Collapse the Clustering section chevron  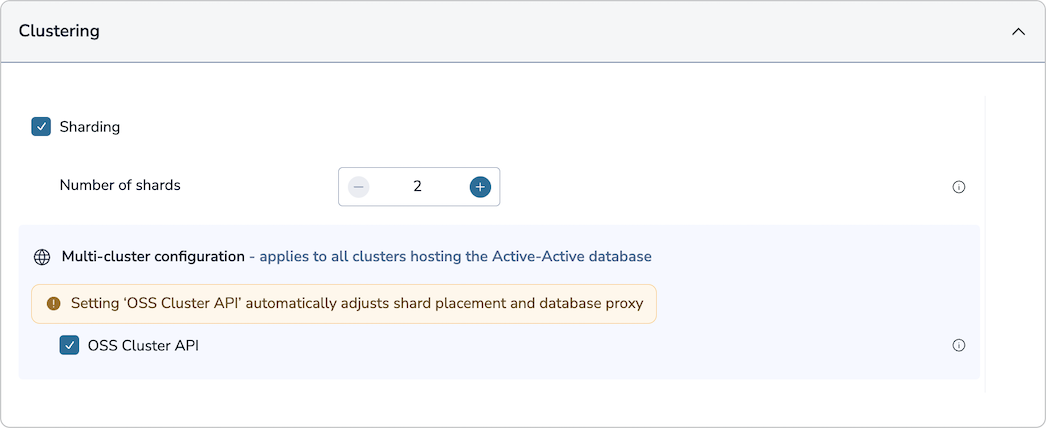coord(1018,31)
